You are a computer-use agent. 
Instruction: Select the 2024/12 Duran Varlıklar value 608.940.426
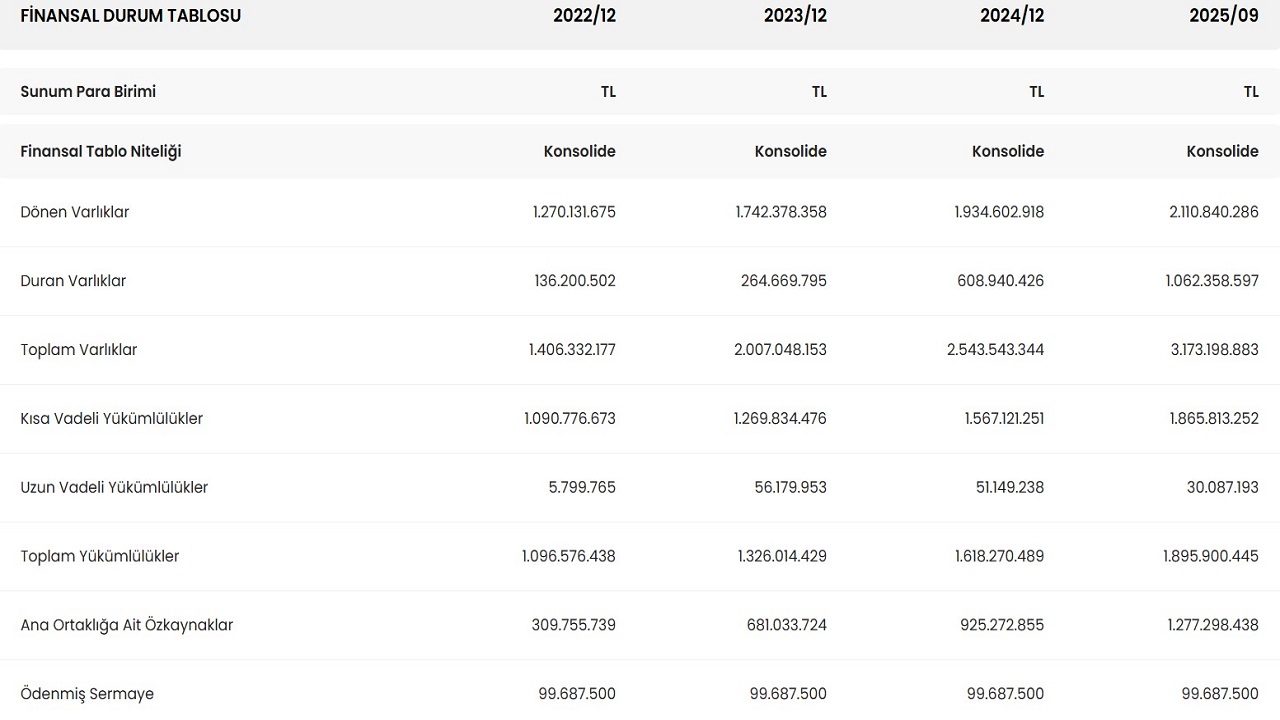point(1000,281)
